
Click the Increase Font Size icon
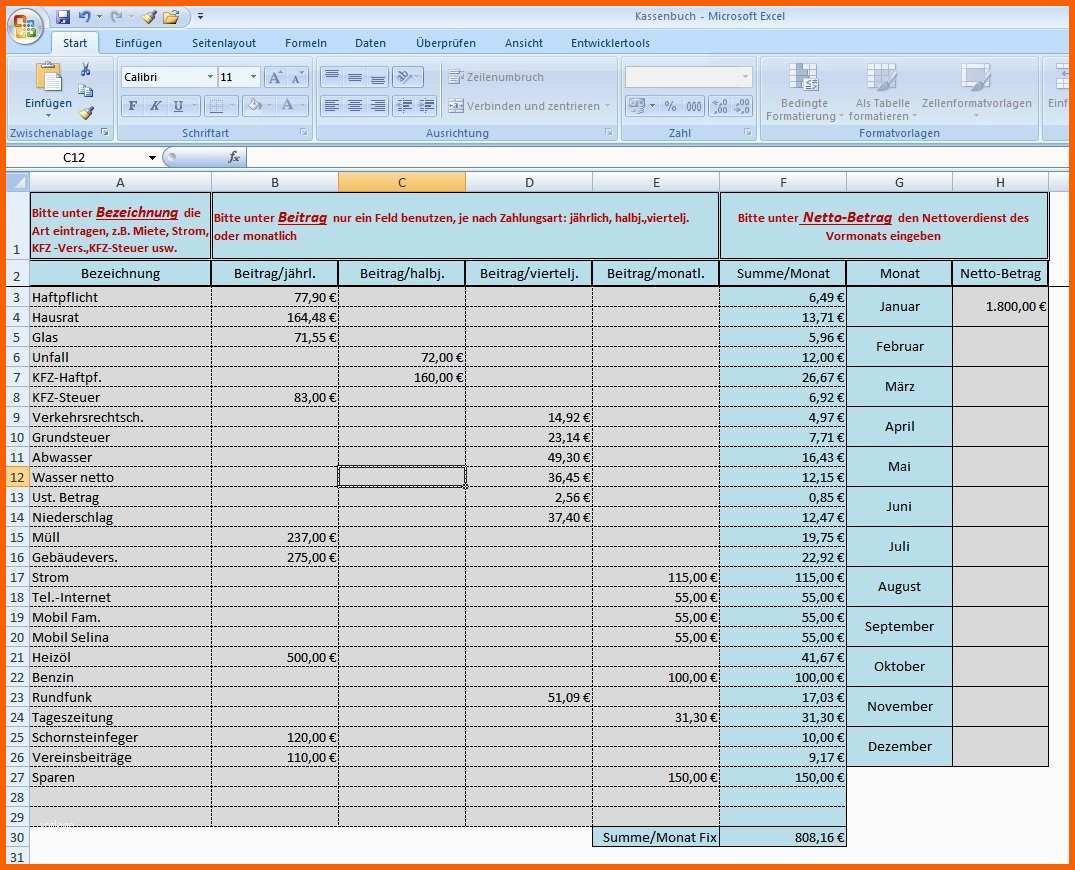pos(275,78)
